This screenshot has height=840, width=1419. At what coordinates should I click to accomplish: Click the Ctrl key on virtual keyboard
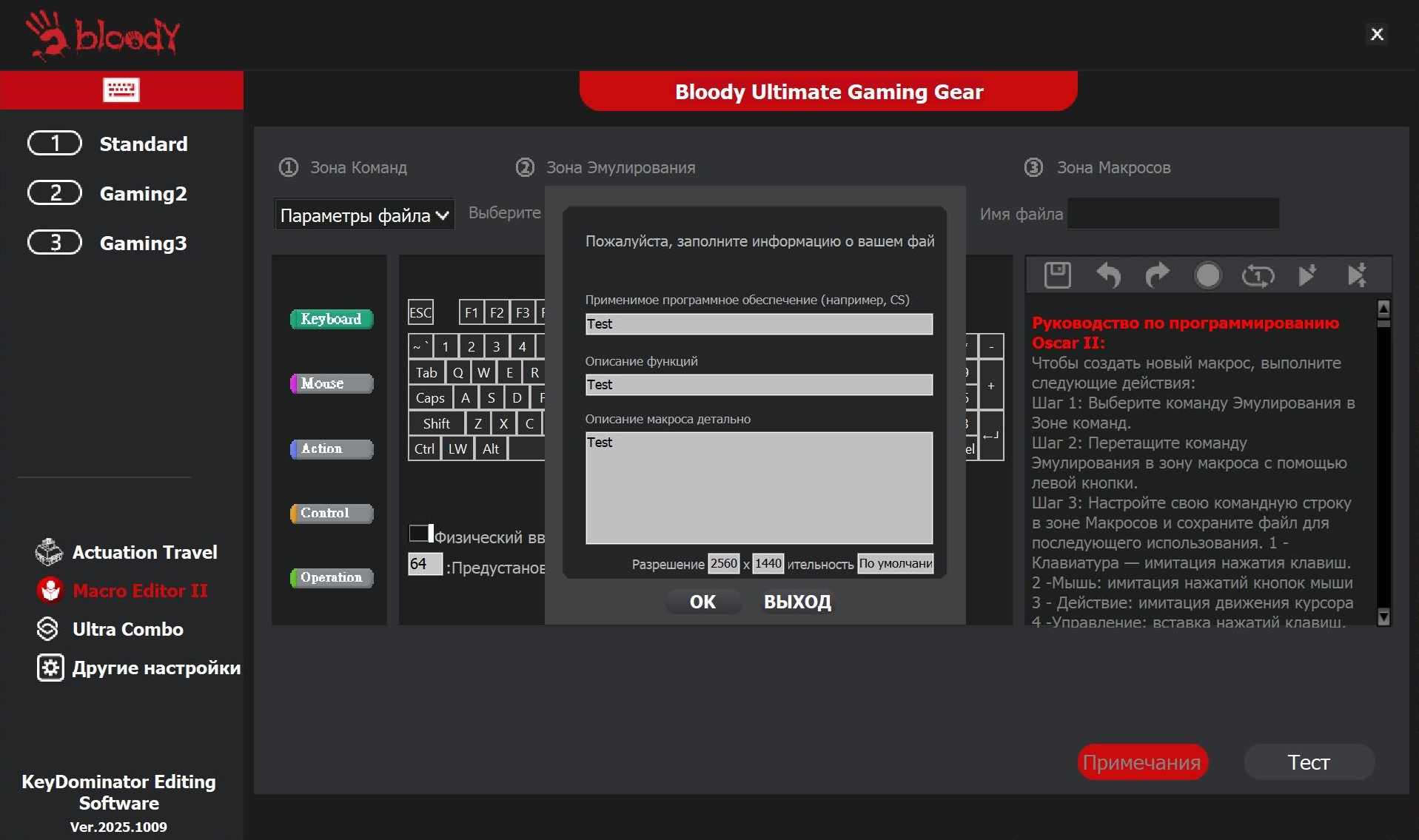424,448
